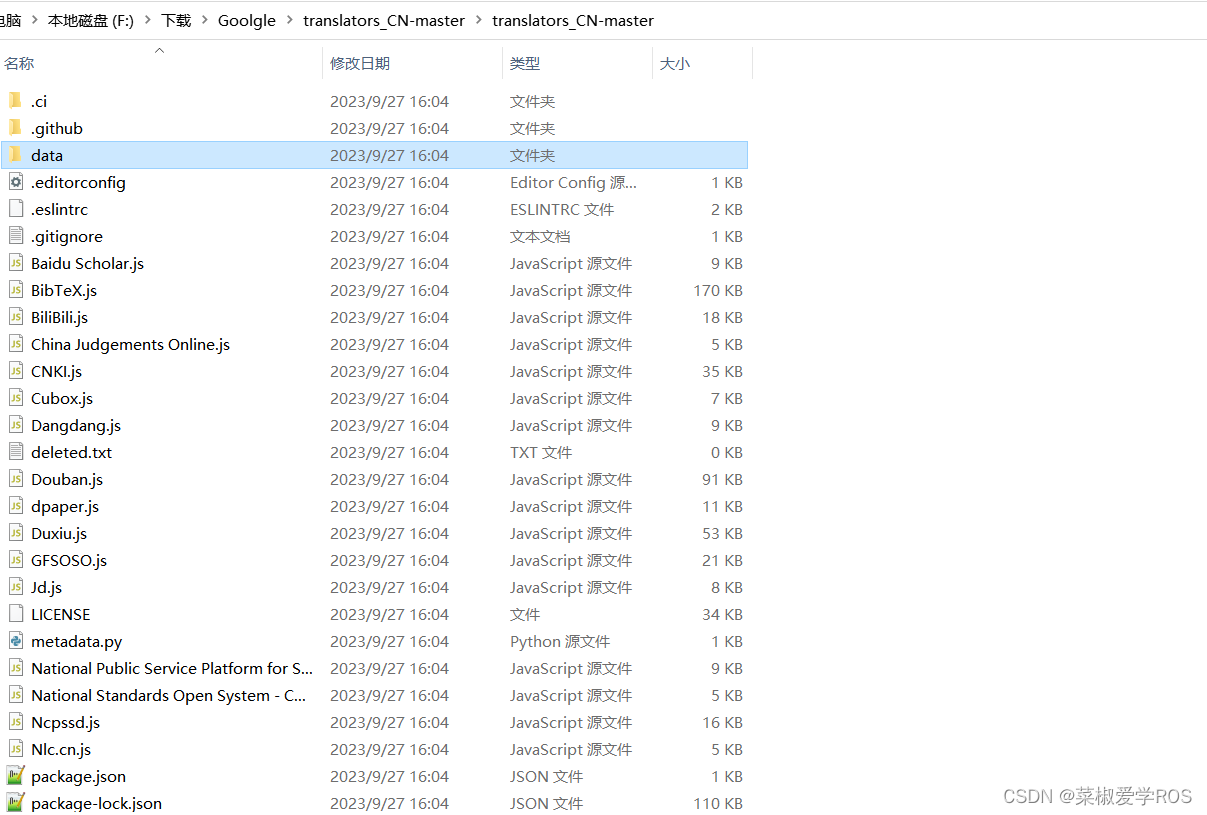
Task: Click the metadata.py Python file icon
Action: click(15, 641)
